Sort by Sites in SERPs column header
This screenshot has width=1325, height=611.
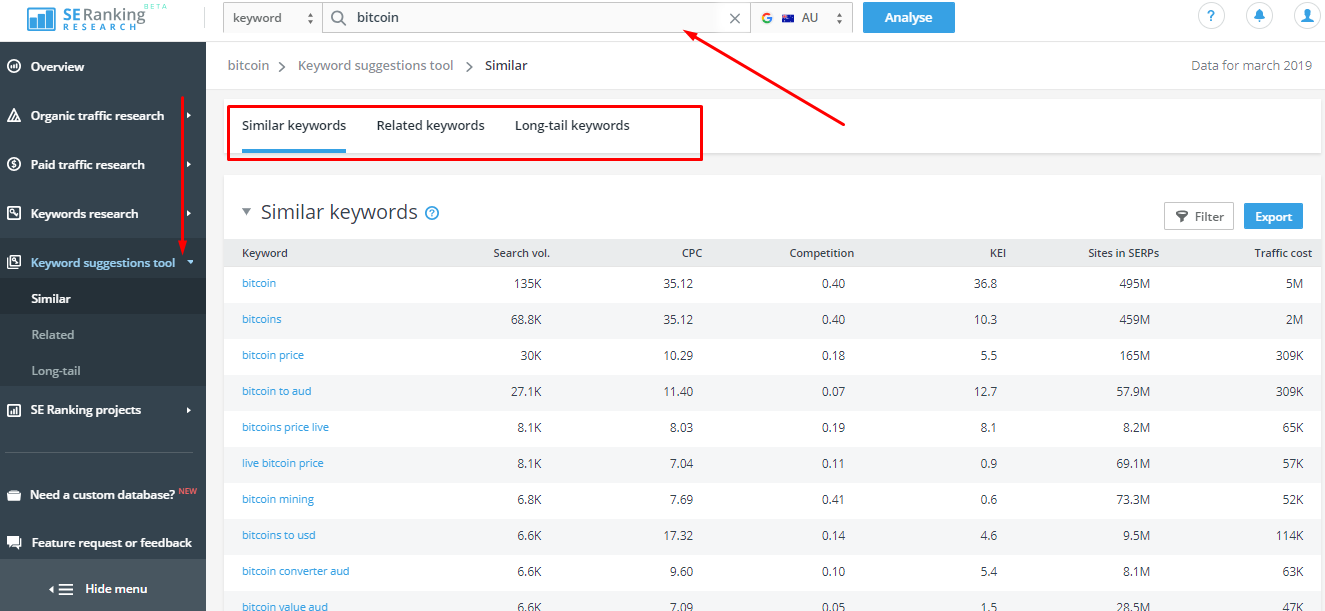coord(1124,253)
